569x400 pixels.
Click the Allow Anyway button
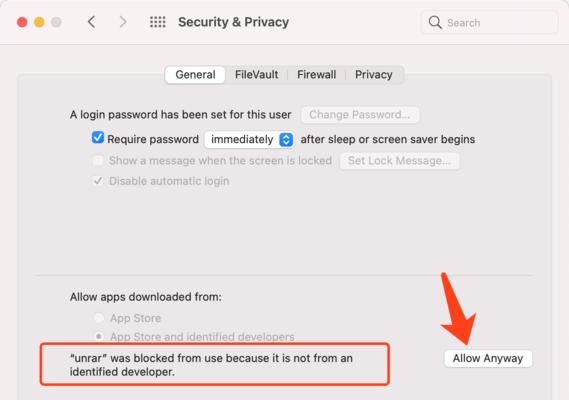click(488, 359)
